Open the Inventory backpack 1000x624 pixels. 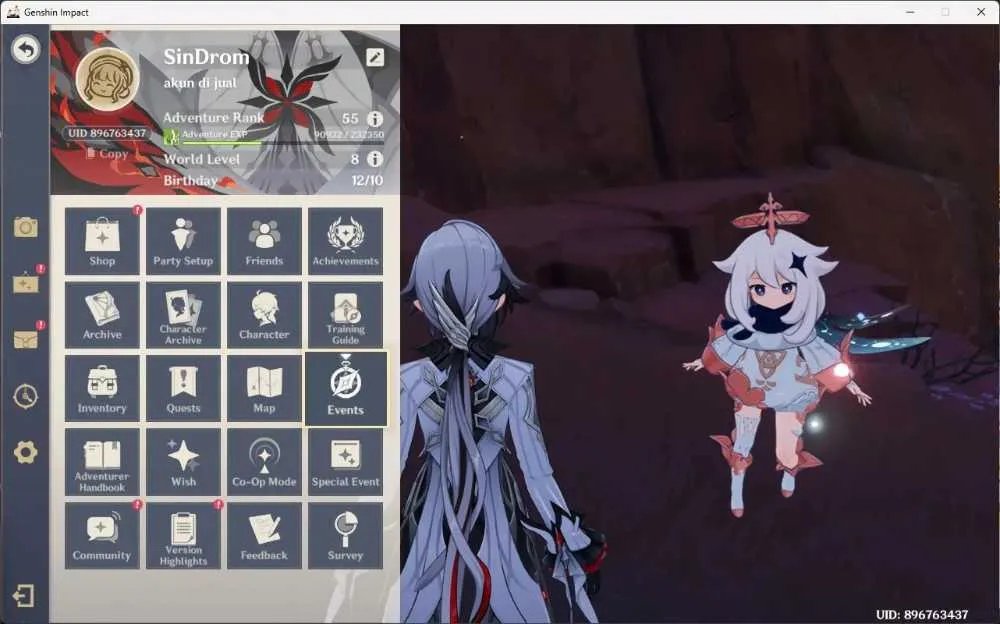[x=102, y=389]
